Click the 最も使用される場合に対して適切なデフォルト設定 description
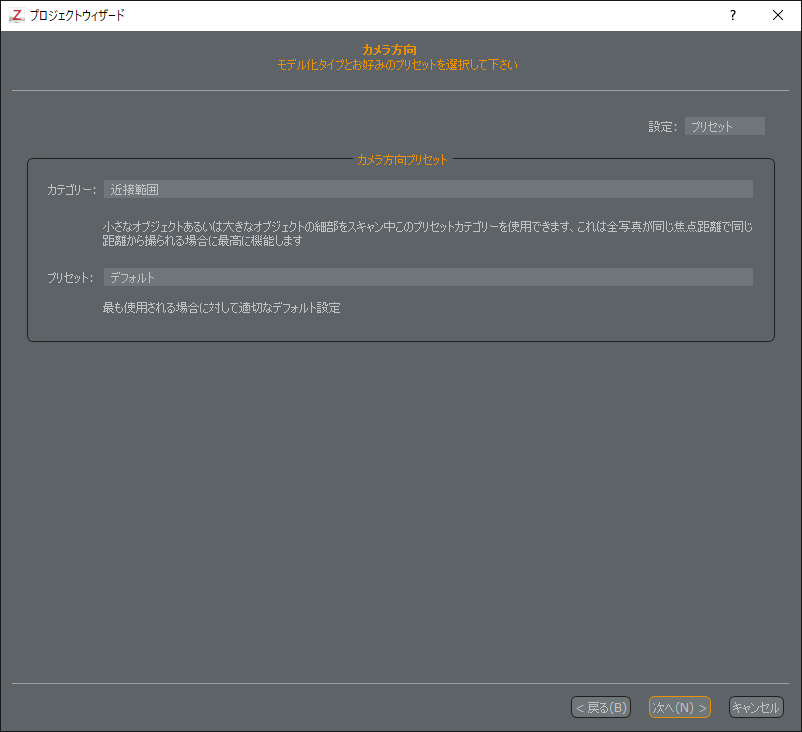Image resolution: width=802 pixels, height=732 pixels. (221, 308)
